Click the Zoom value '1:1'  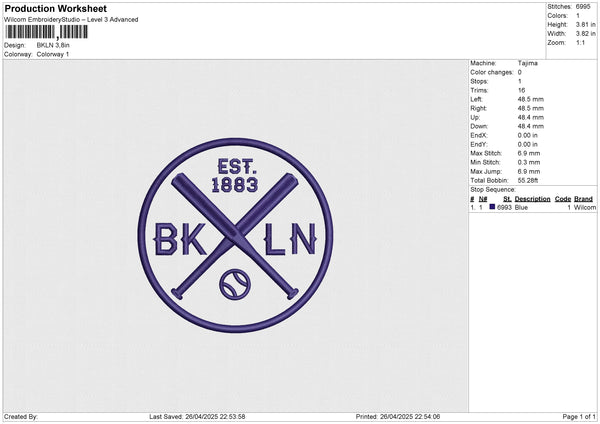click(x=580, y=43)
